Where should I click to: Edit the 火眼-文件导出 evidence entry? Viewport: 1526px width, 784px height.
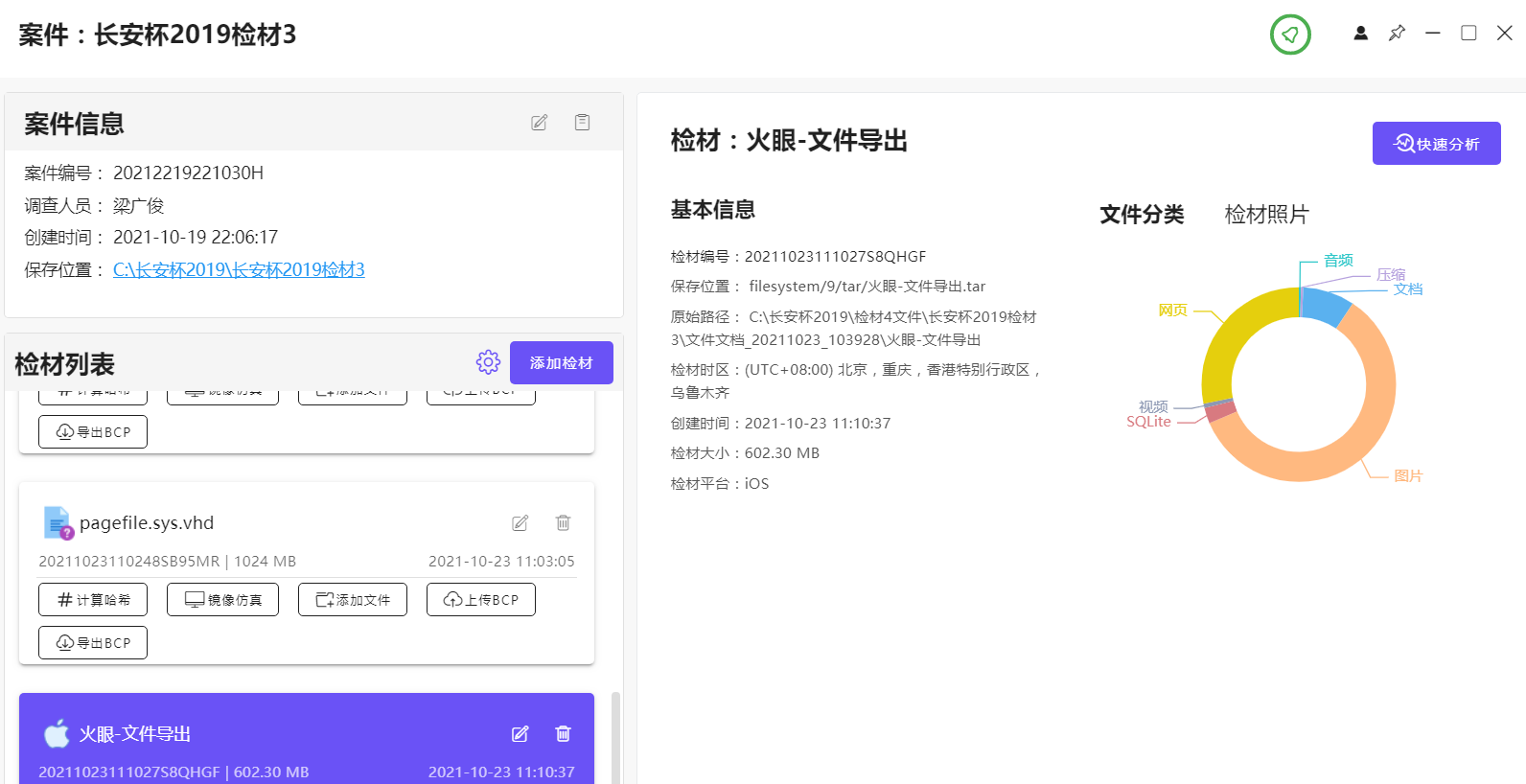520,734
